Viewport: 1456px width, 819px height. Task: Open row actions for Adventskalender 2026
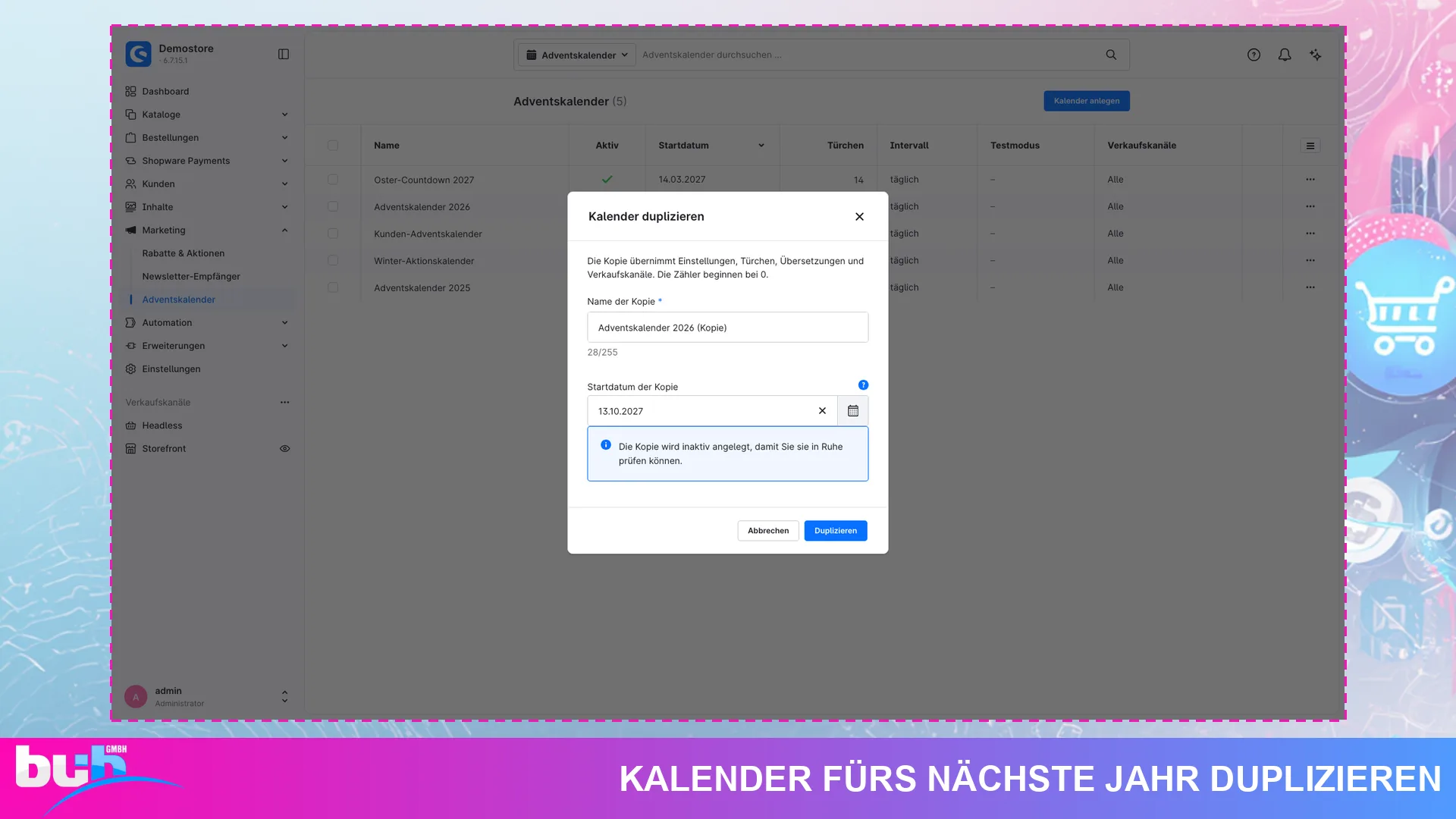click(x=1310, y=206)
